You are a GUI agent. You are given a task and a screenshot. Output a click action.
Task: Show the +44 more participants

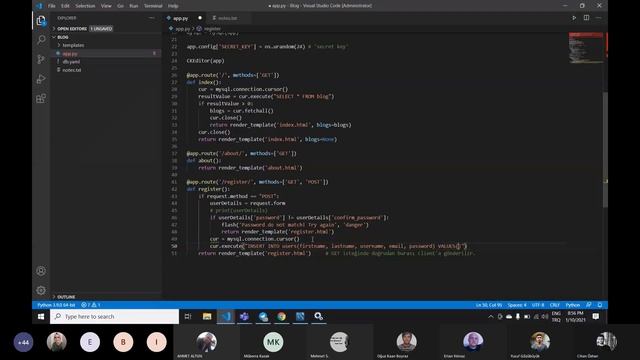(x=23, y=342)
